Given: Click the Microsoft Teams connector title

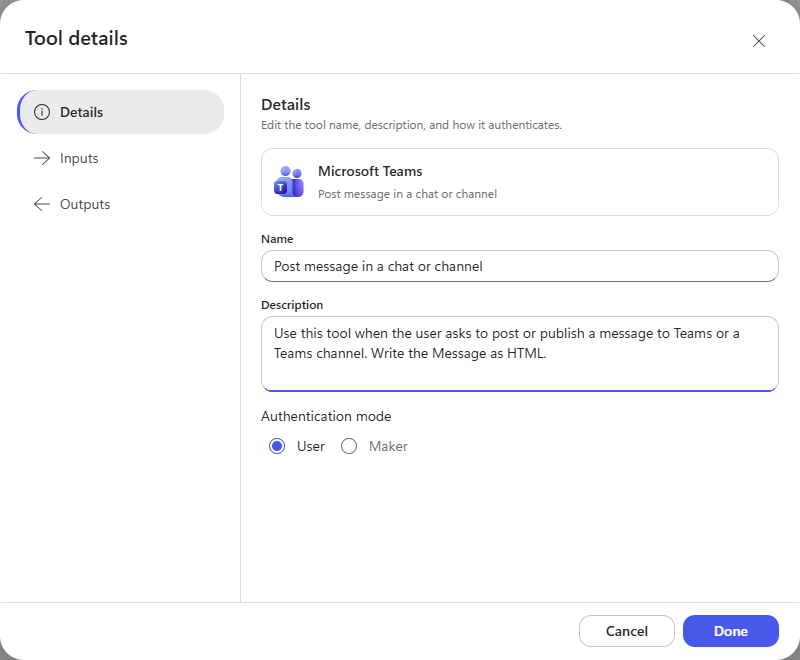Looking at the screenshot, I should [370, 171].
